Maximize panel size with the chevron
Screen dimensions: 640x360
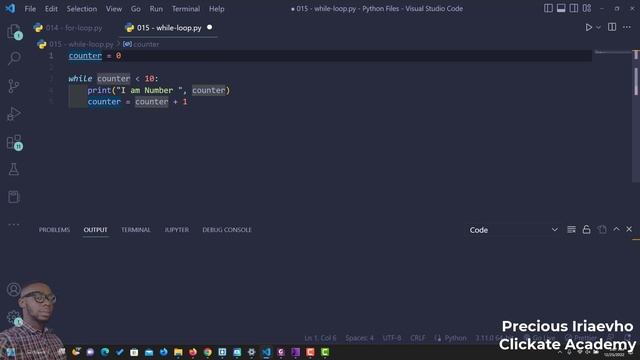coord(616,229)
